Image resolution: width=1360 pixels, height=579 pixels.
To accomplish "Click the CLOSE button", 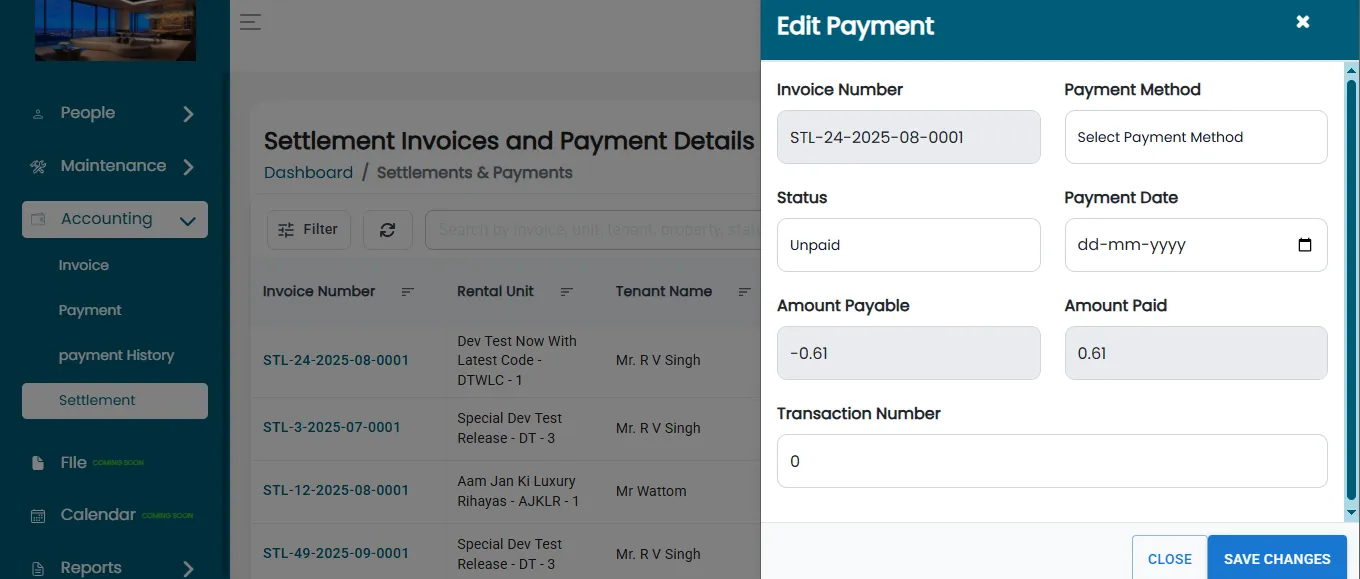I will (1170, 559).
